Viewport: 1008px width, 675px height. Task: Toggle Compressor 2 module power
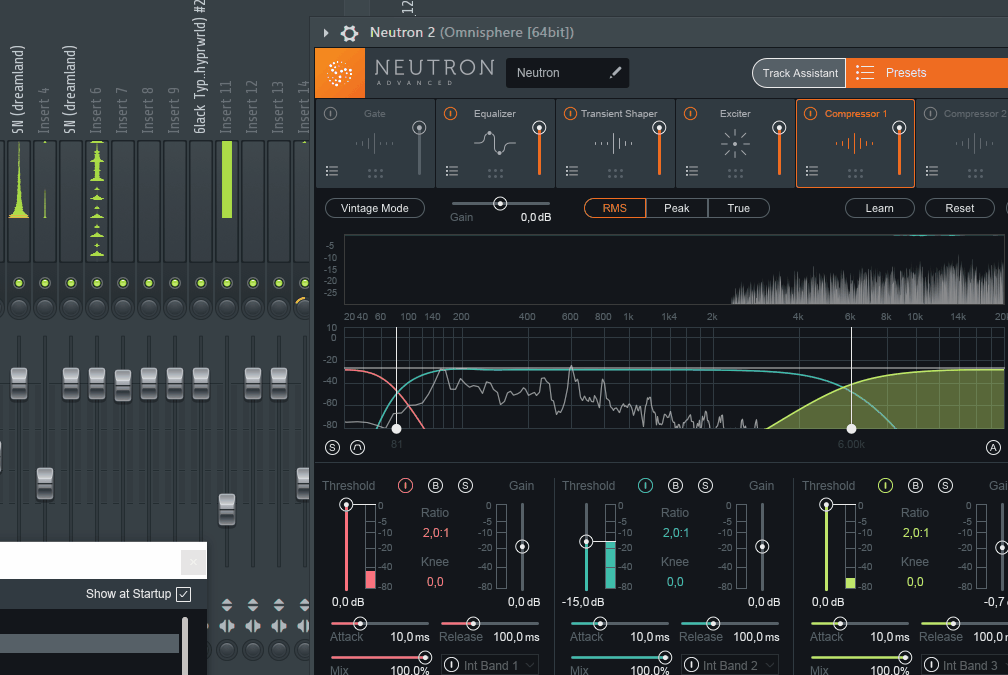(930, 114)
